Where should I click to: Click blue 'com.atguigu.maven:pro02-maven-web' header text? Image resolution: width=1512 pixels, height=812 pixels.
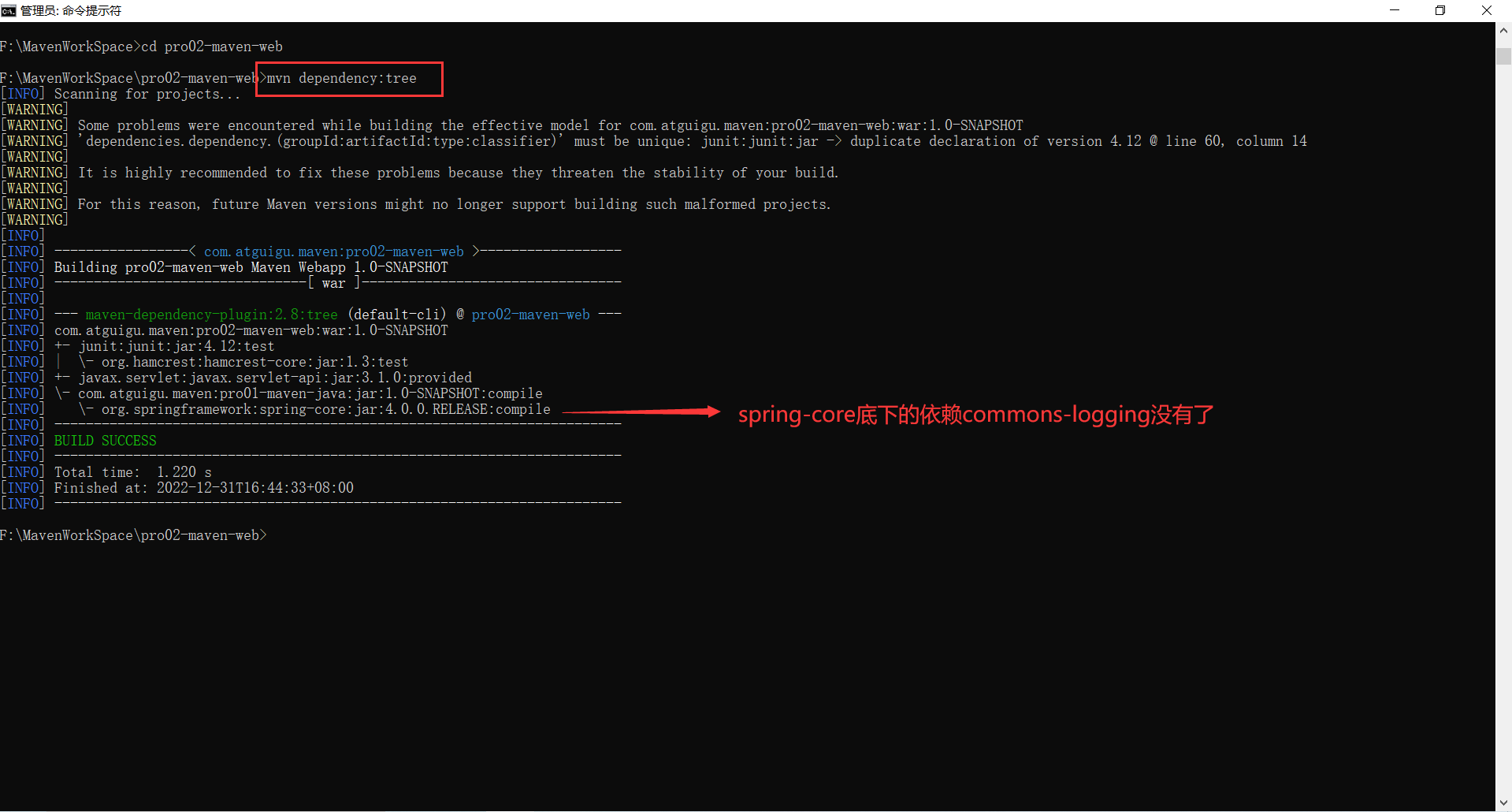334,251
